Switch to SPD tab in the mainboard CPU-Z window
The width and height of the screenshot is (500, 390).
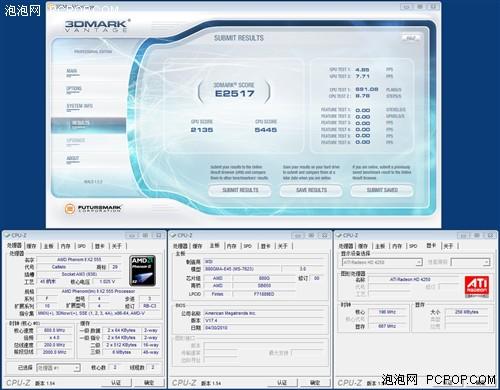pos(247,246)
